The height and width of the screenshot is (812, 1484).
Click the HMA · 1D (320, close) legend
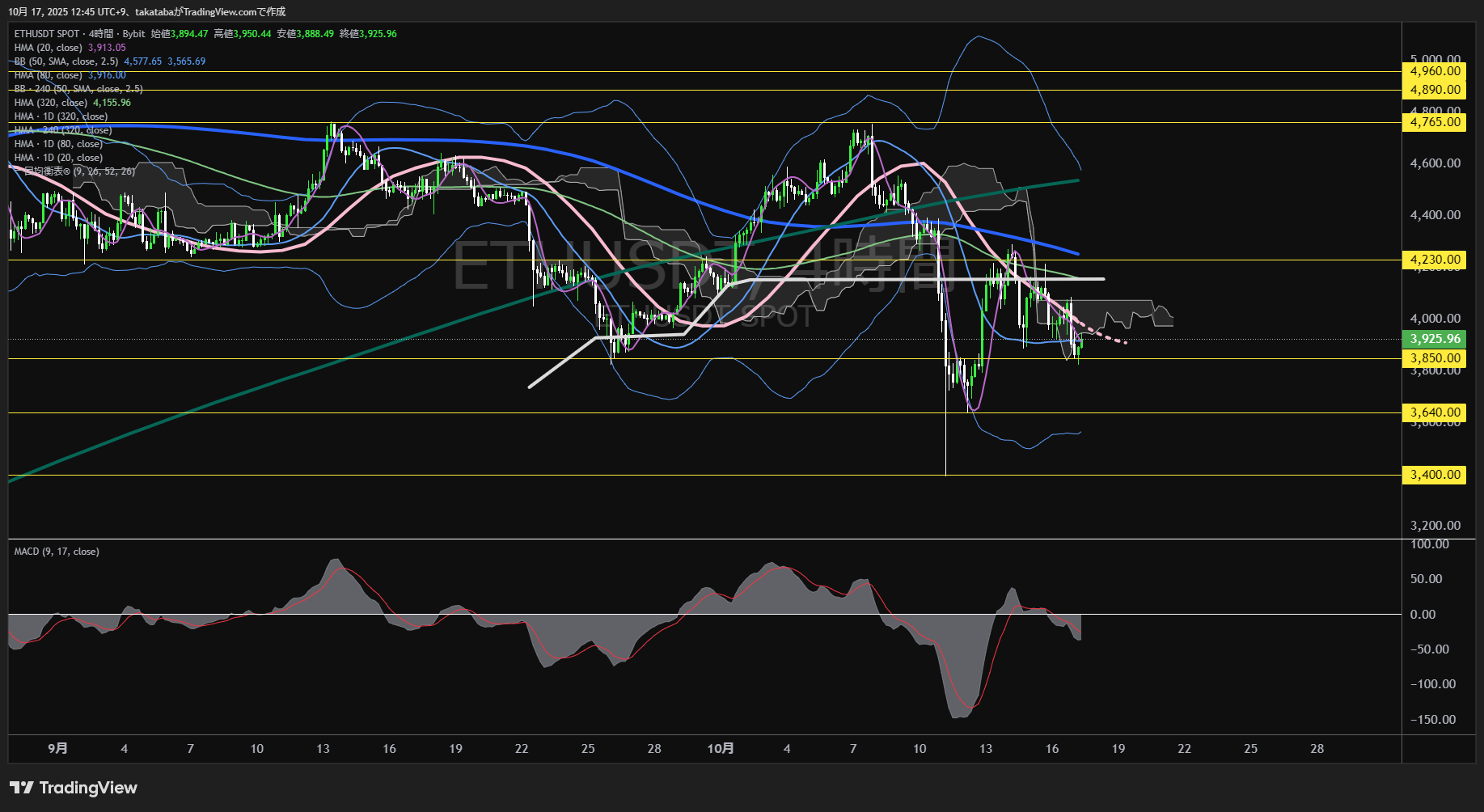[x=61, y=116]
